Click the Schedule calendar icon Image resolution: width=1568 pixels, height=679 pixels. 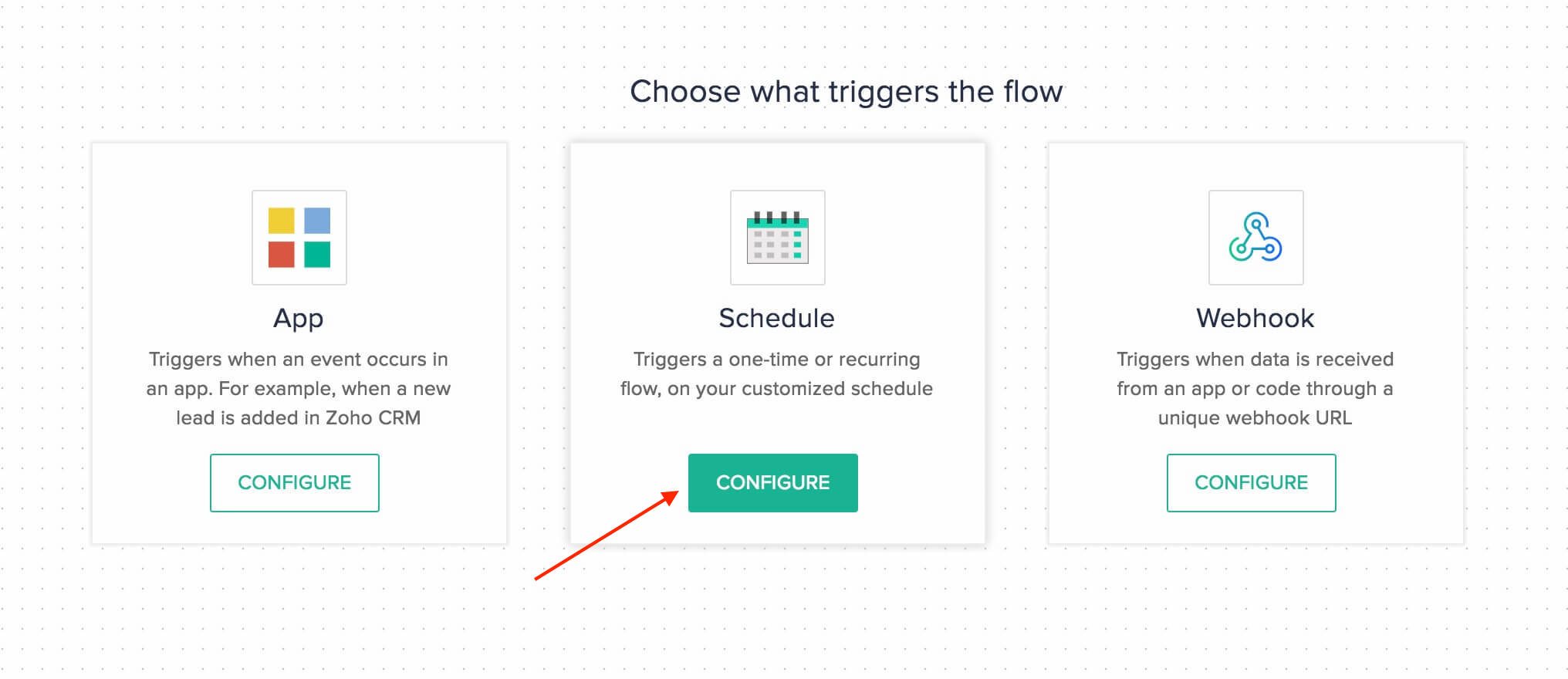click(x=777, y=238)
